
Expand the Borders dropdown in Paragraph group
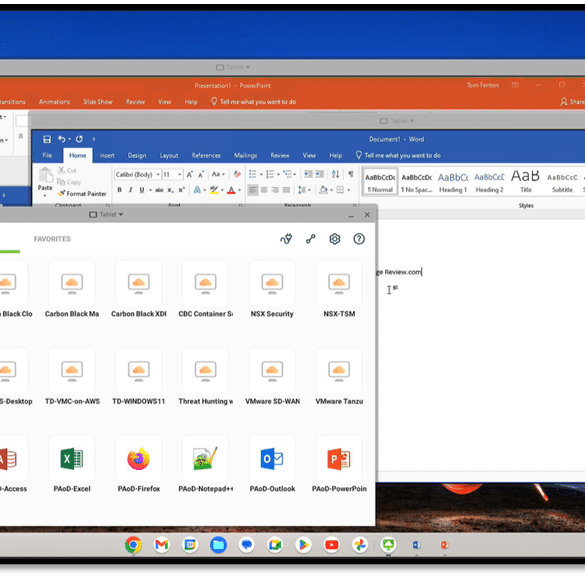click(x=348, y=190)
